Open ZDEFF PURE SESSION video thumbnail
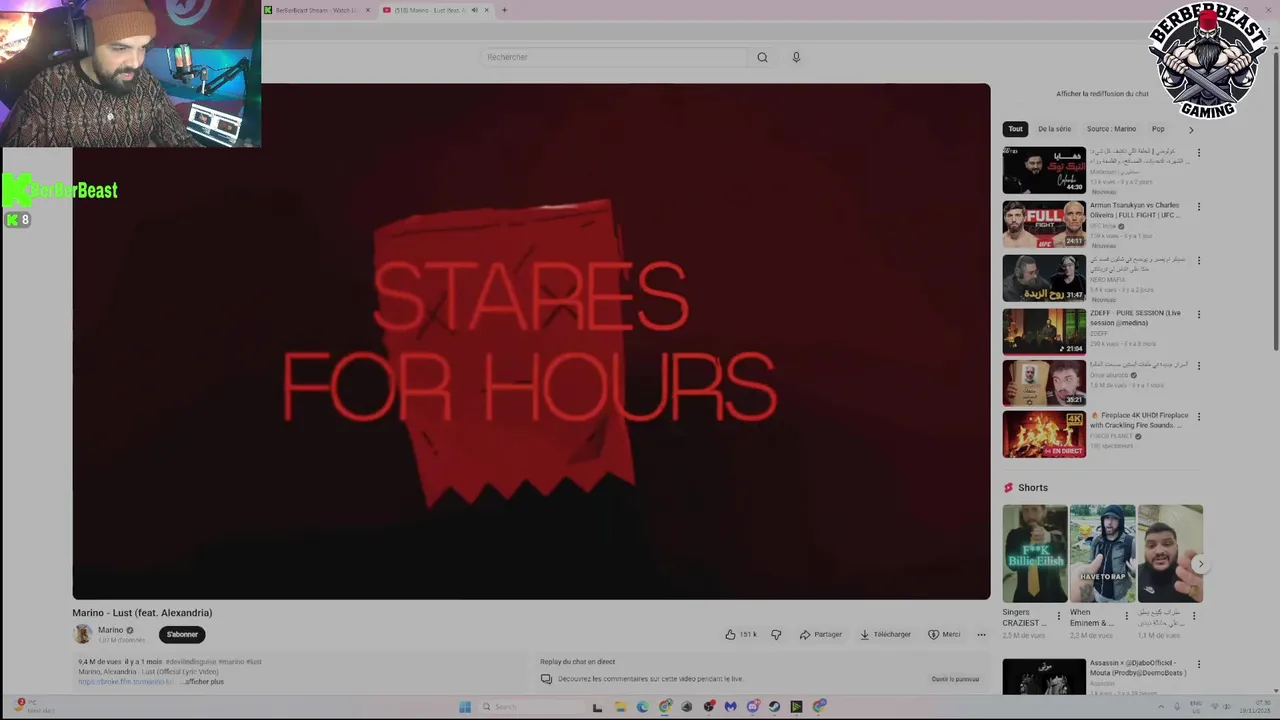This screenshot has height=720, width=1280. point(1044,331)
